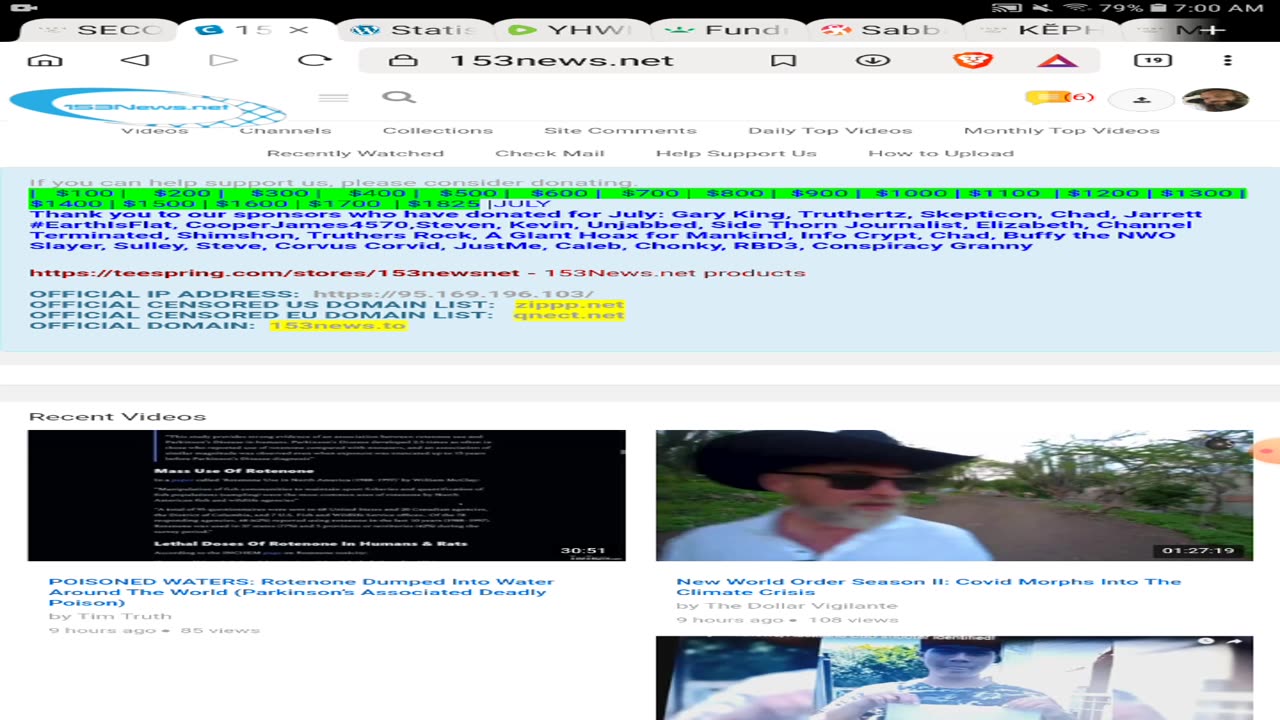Open zippp.net US domain link
This screenshot has width=1280, height=720.
pos(569,305)
